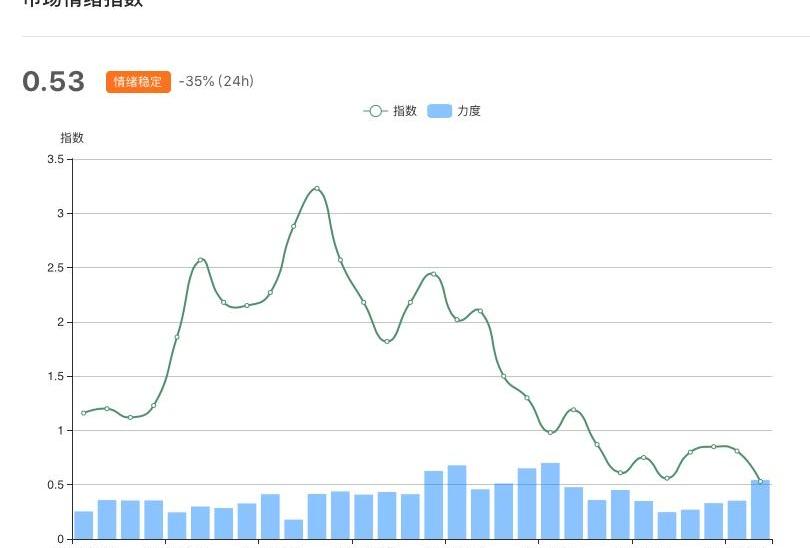Viewport: 810px width, 548px height.
Task: Click the 1.5 y-axis label
Action: (55, 376)
